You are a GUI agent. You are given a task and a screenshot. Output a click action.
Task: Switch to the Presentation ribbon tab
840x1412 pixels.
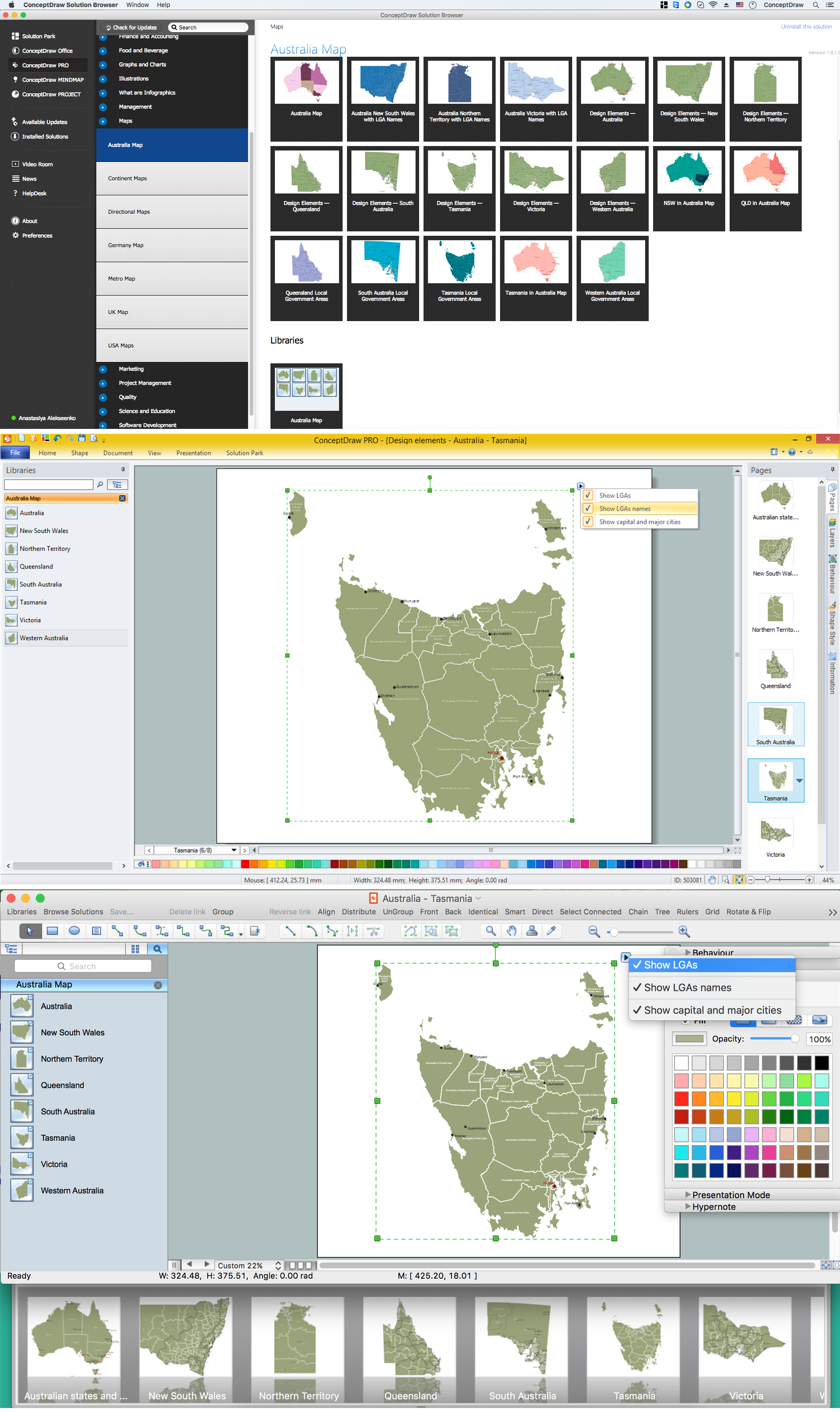(x=194, y=453)
